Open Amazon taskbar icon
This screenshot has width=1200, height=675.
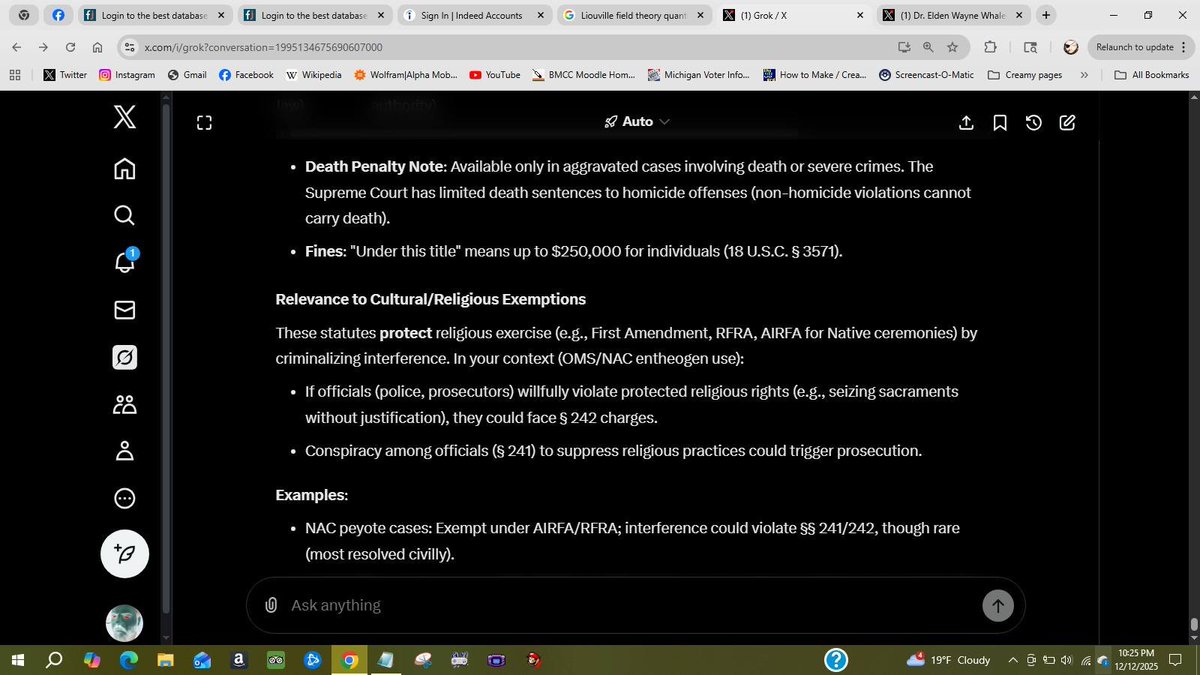pos(239,660)
